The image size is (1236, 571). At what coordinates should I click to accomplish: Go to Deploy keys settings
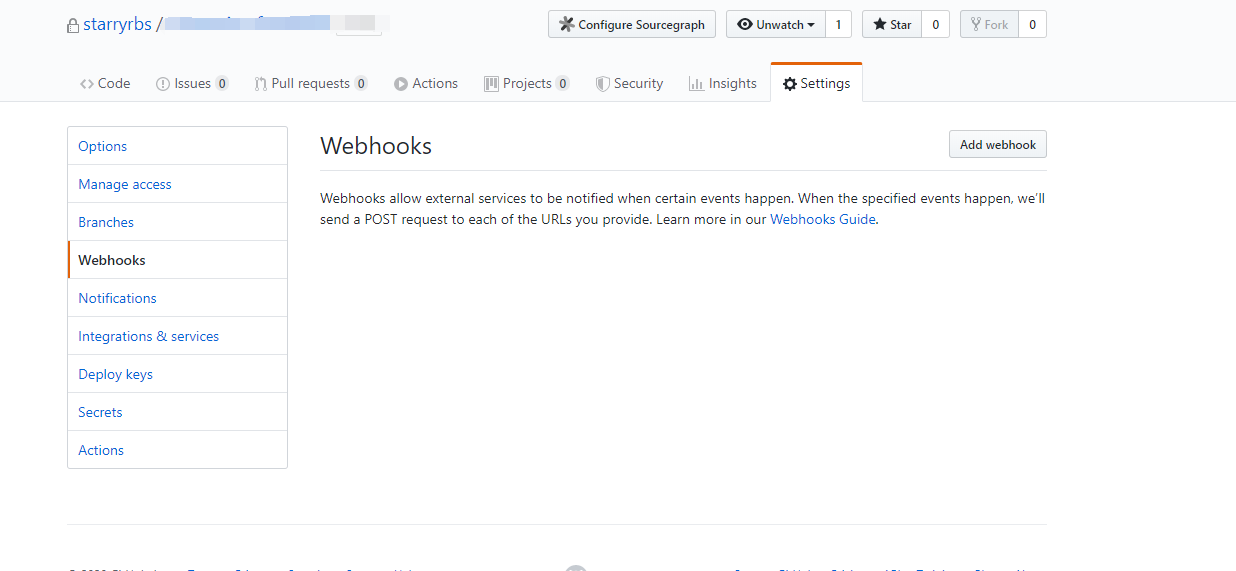(x=116, y=374)
